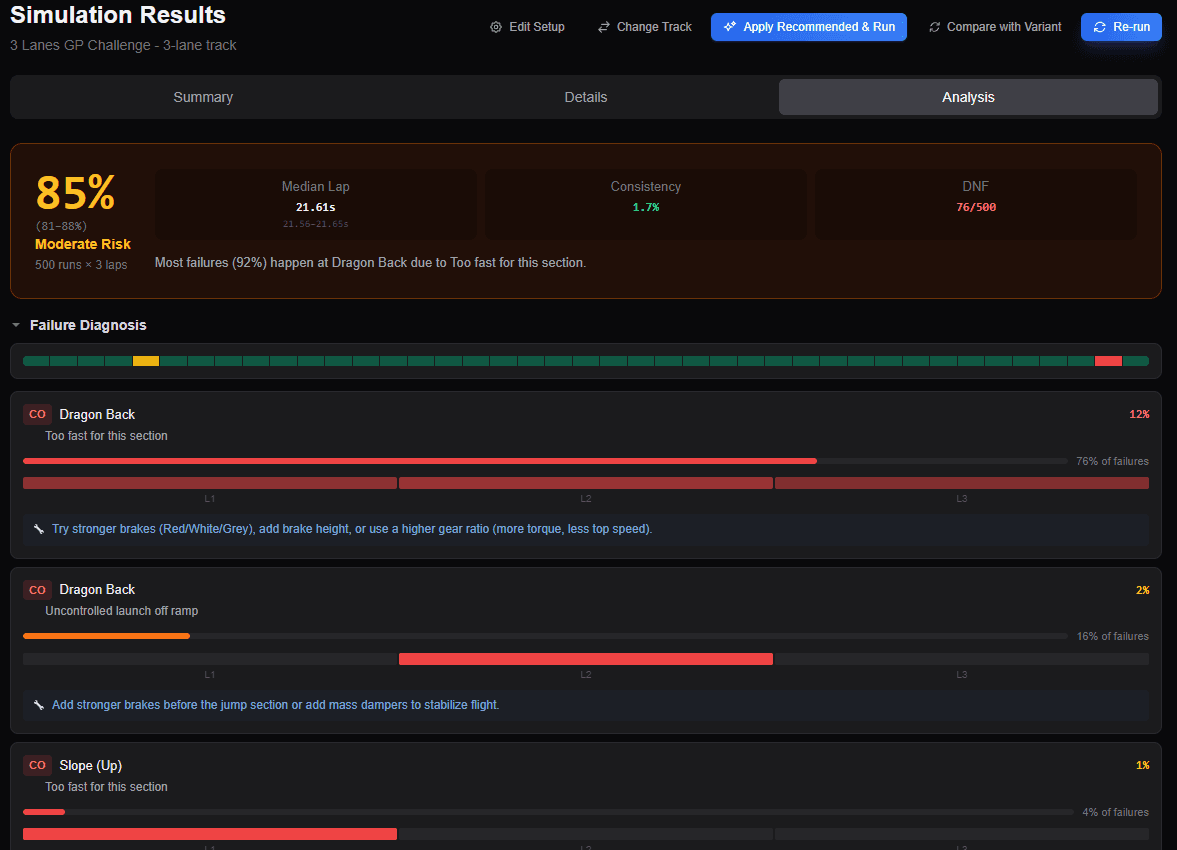Click the Median Lap stat card

click(x=315, y=204)
